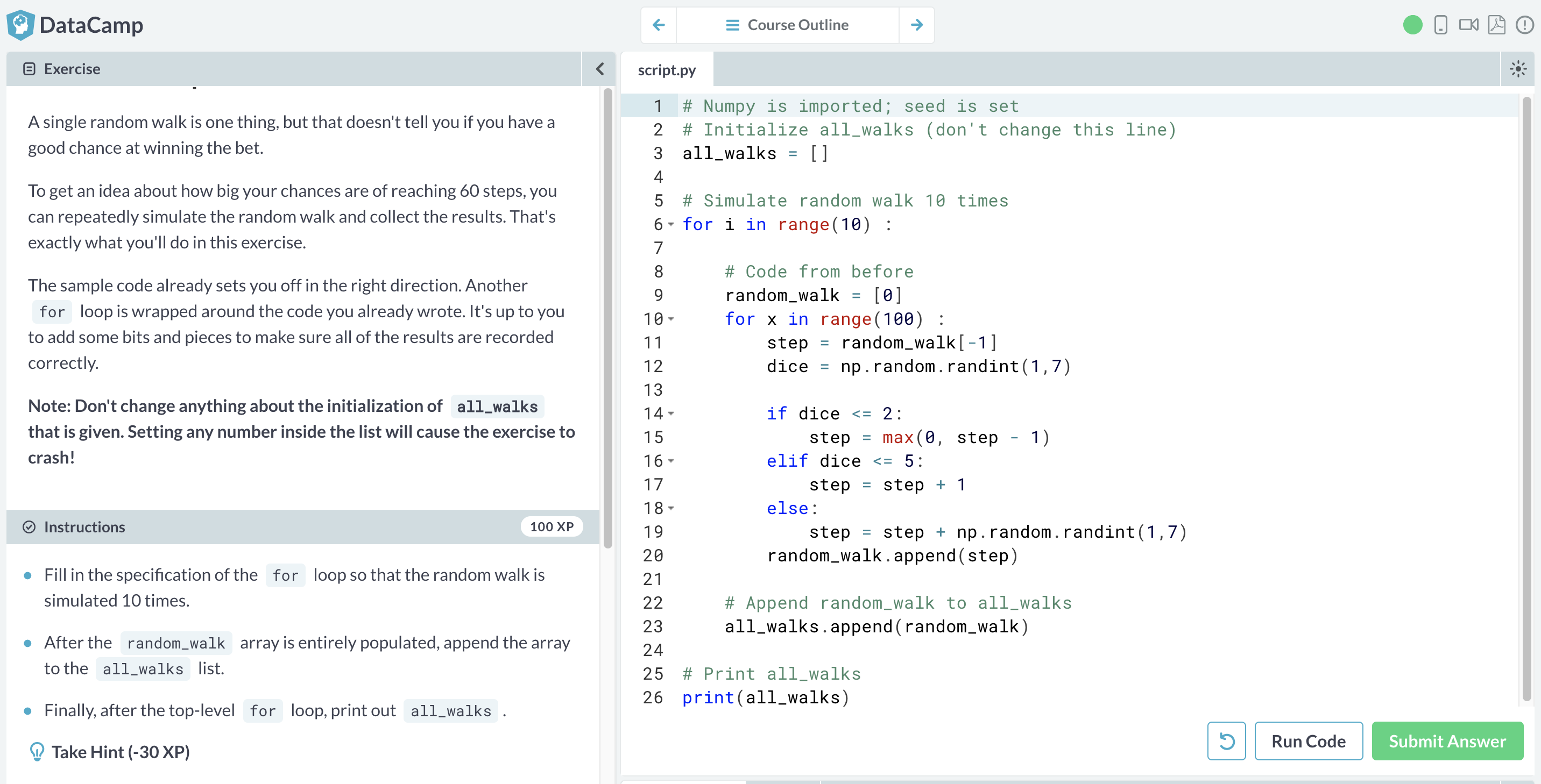Fold the for loop at line 6
Viewport: 1541px width, 784px height.
pyautogui.click(x=671, y=225)
